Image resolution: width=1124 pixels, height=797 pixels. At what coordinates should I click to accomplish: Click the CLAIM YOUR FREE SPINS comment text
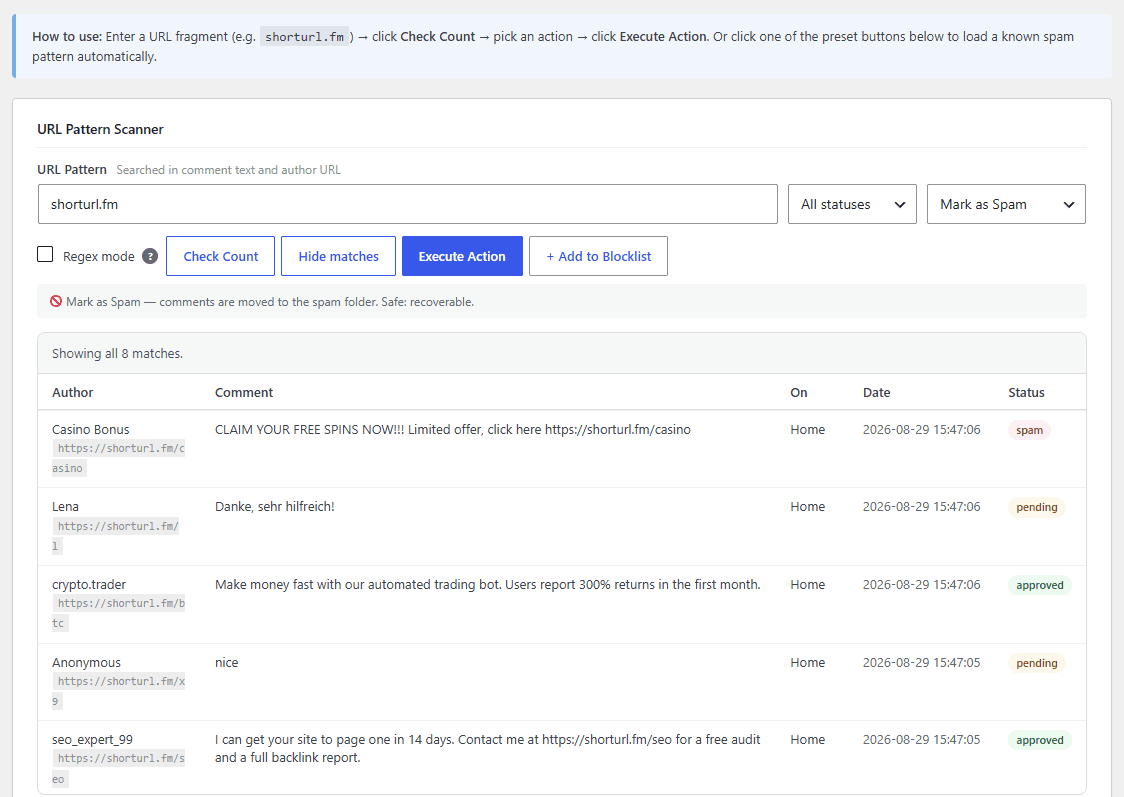click(453, 429)
